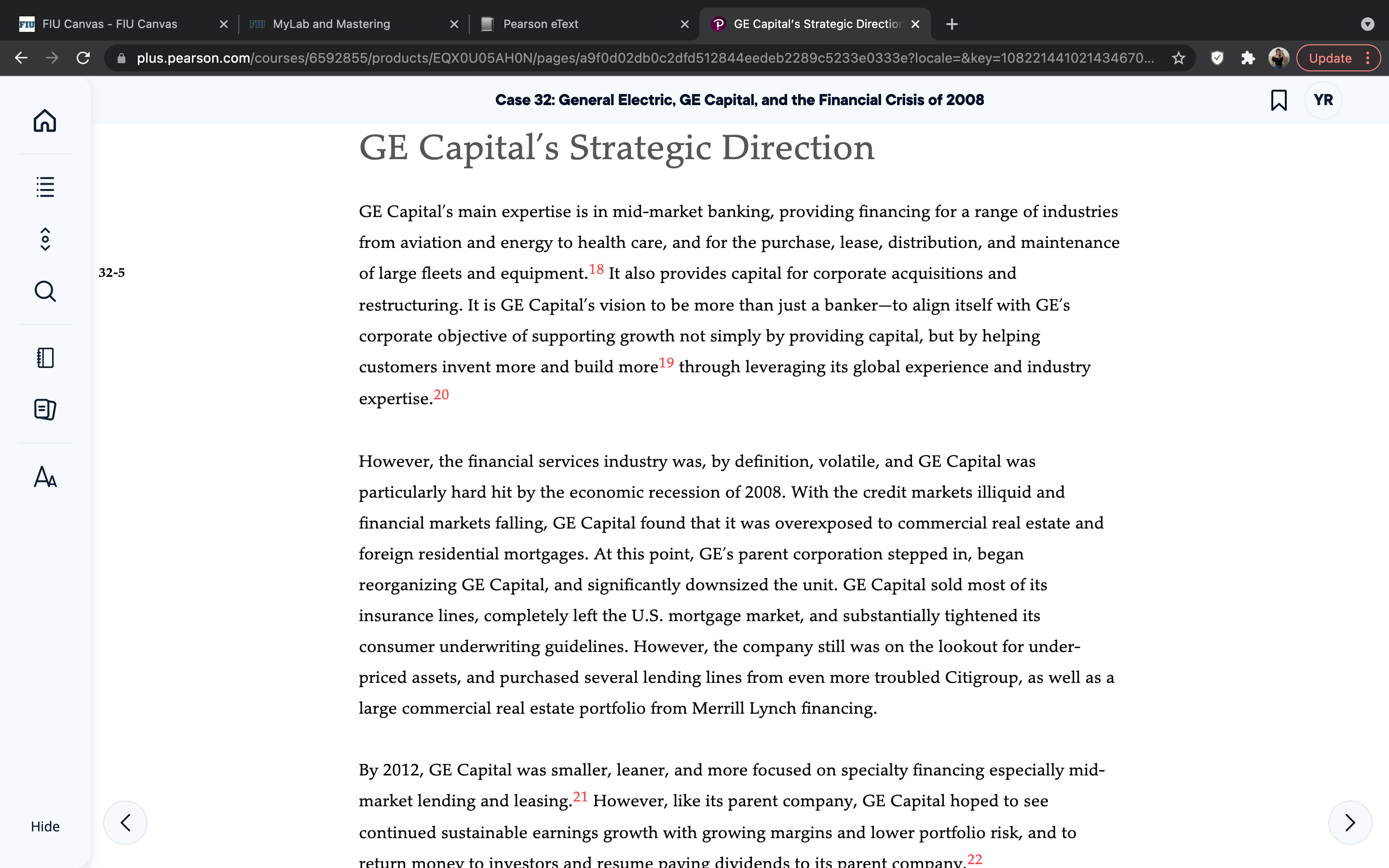This screenshot has width=1389, height=868.
Task: Click the address bar URL field
Action: [x=645, y=58]
